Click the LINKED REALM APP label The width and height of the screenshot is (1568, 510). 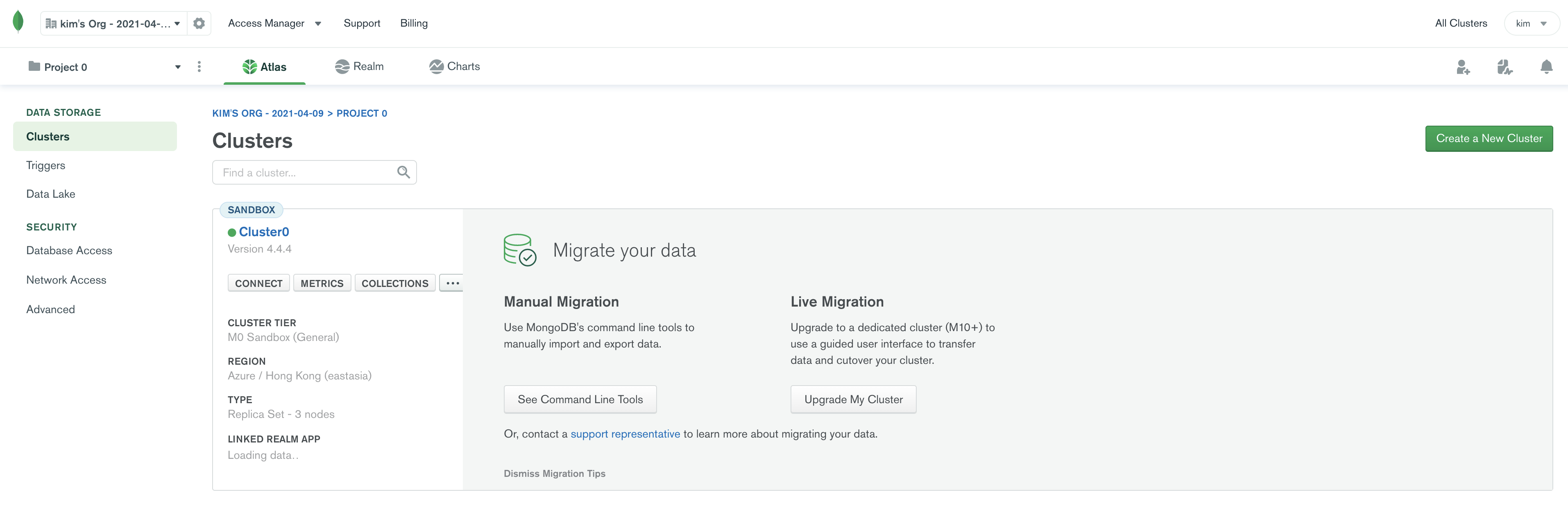click(274, 440)
